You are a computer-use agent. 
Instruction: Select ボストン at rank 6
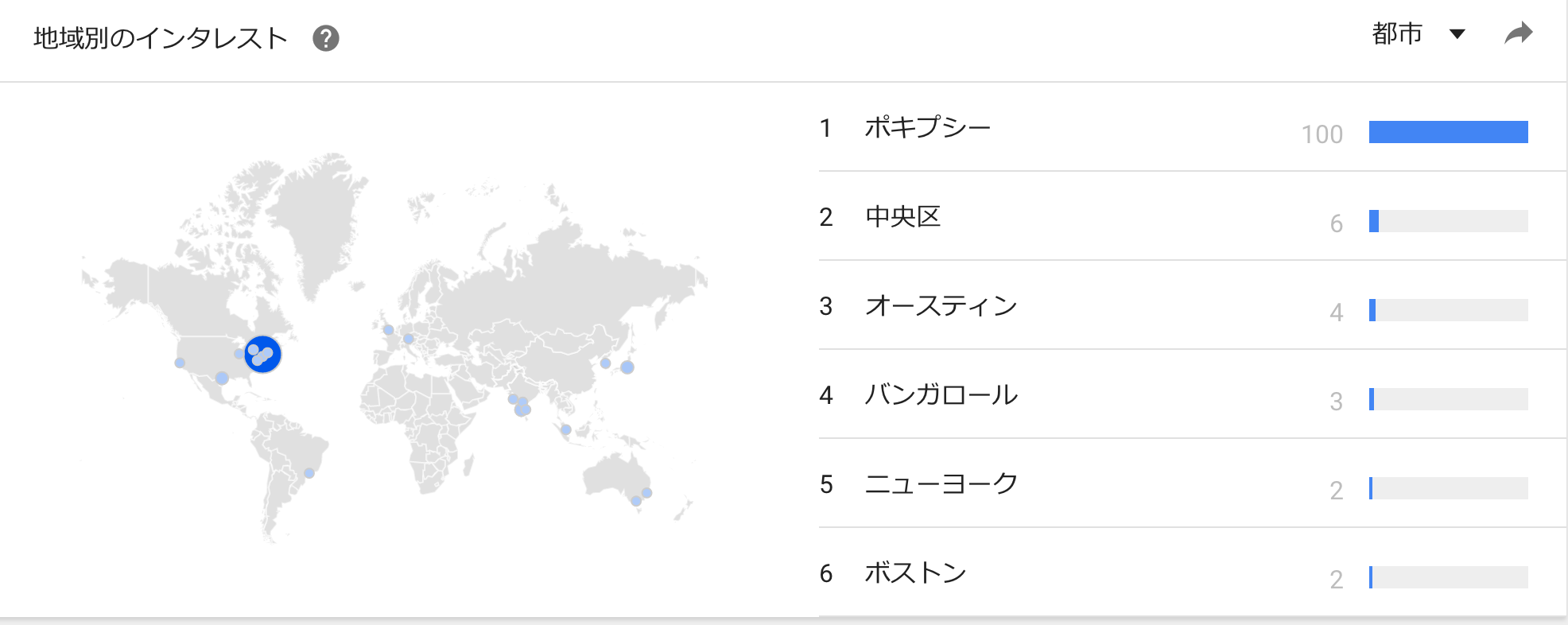(916, 572)
